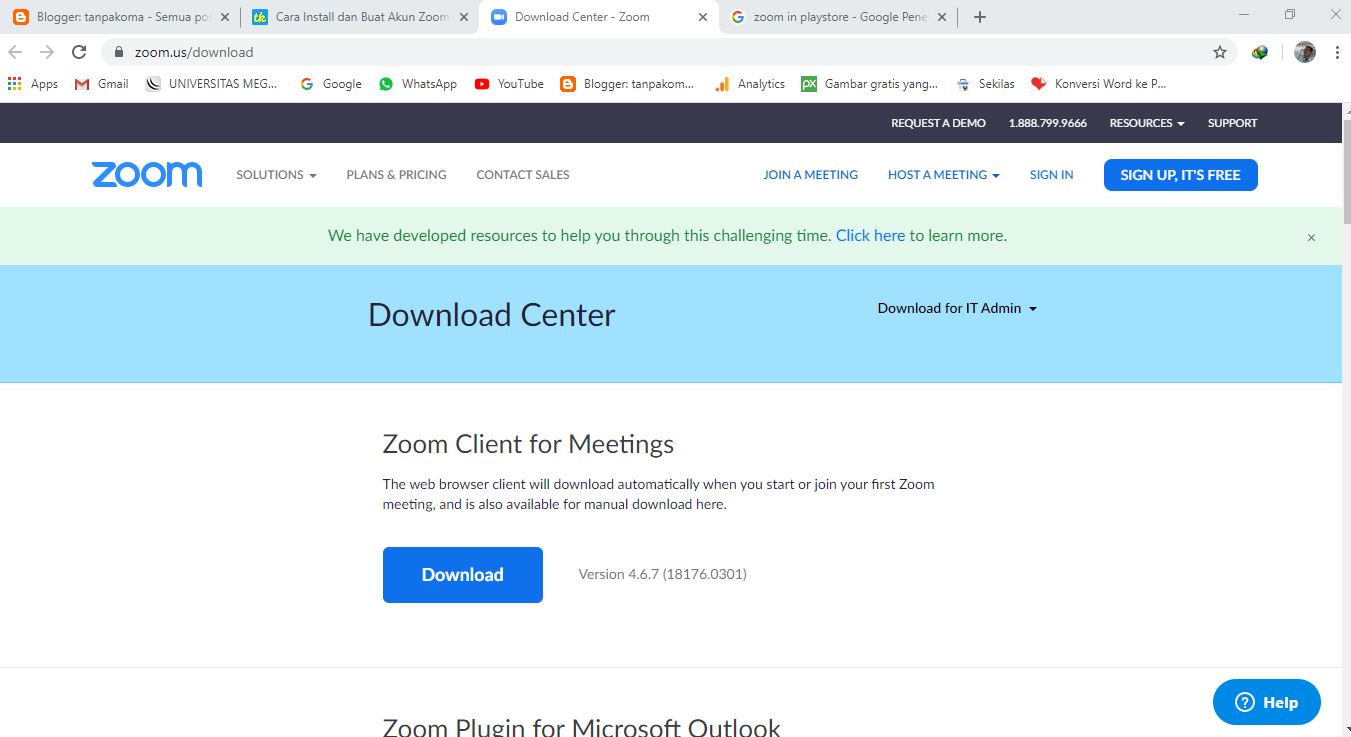Click the SIGN UP, IT'S FREE button

pos(1181,175)
